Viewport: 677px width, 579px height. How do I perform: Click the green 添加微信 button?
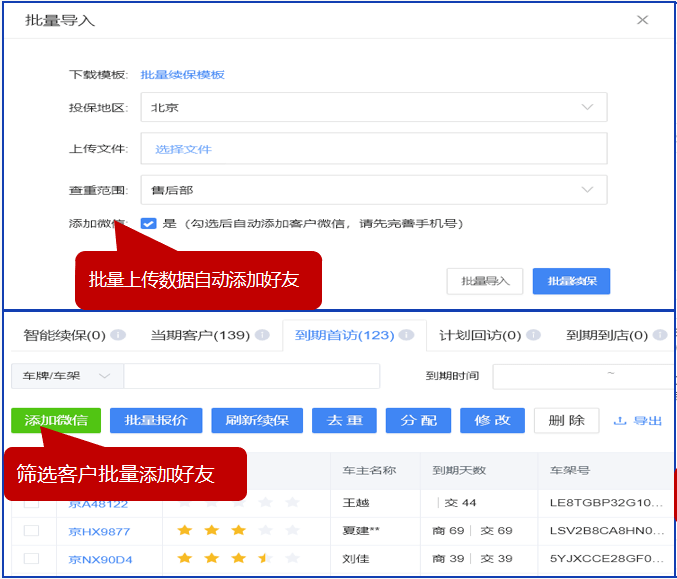tap(56, 421)
